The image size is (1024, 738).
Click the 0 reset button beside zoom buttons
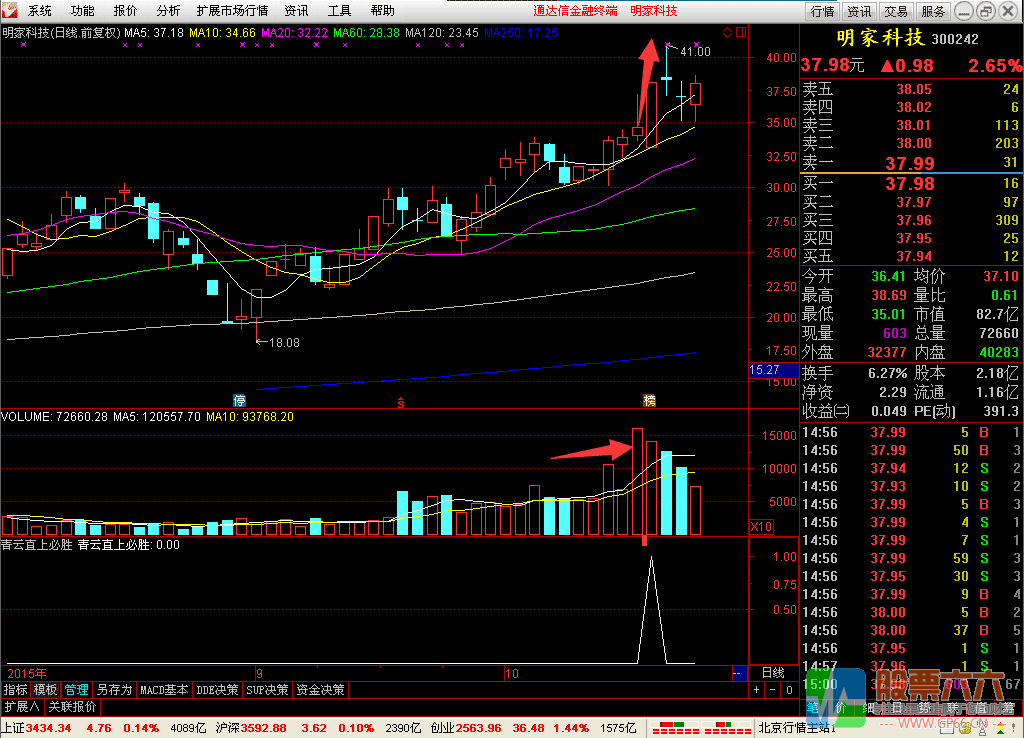(789, 690)
